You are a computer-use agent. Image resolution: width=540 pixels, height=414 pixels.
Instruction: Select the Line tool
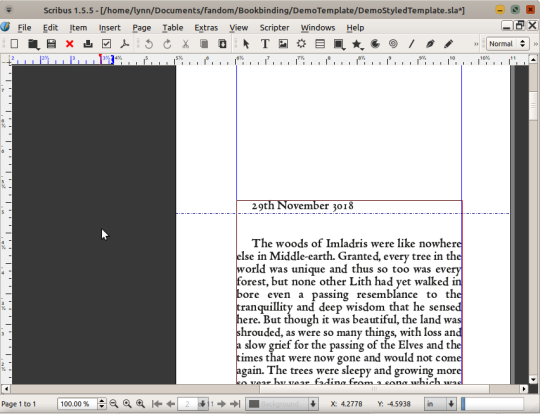point(412,44)
